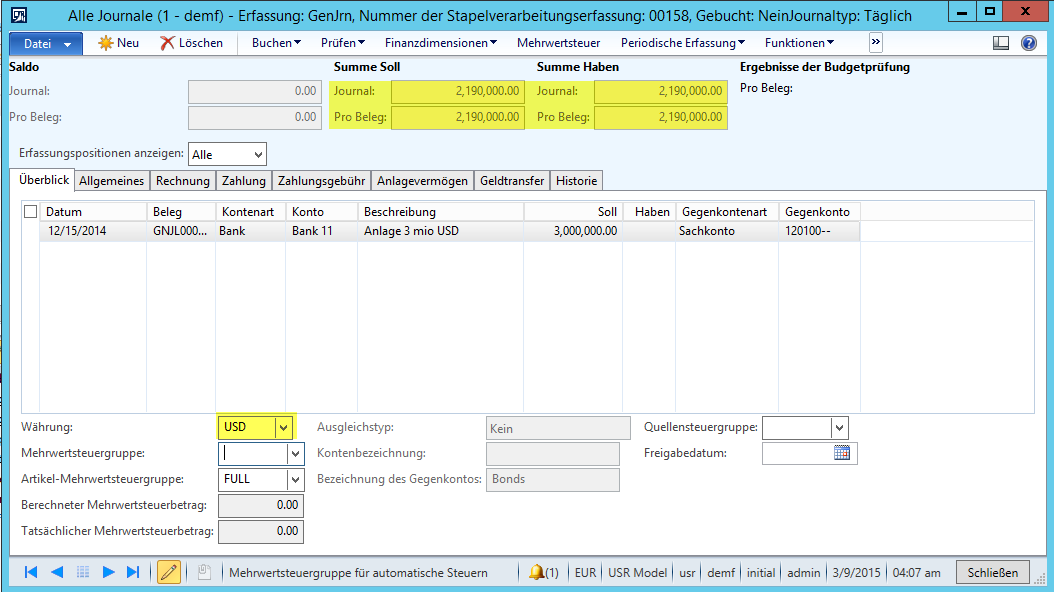1054x592 pixels.
Task: Open the Quellensteuergruppe dropdown
Action: [x=840, y=427]
